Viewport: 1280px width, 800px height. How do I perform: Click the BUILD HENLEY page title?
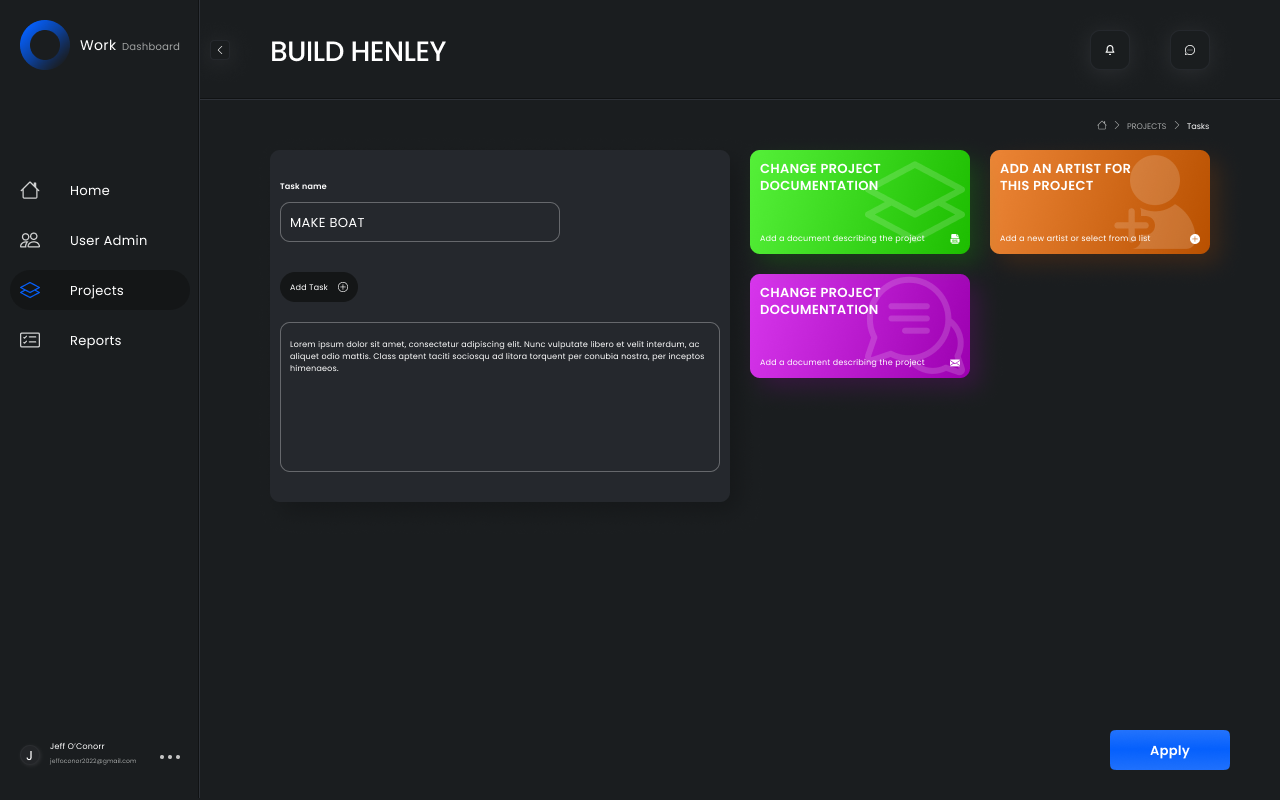358,52
